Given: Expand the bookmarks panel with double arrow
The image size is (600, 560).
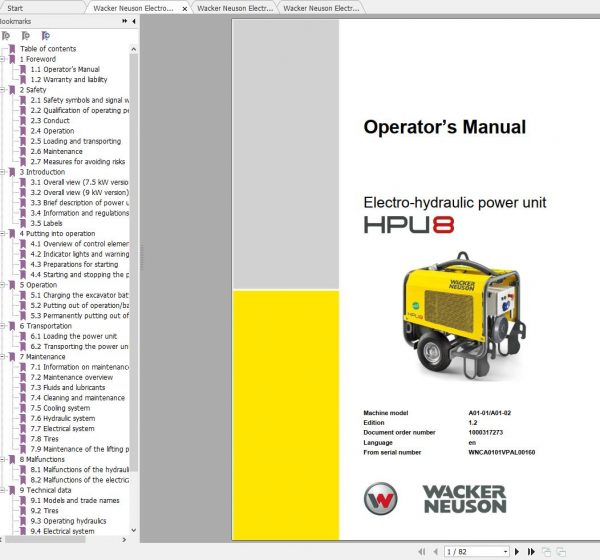Looking at the screenshot, I should click(x=124, y=21).
